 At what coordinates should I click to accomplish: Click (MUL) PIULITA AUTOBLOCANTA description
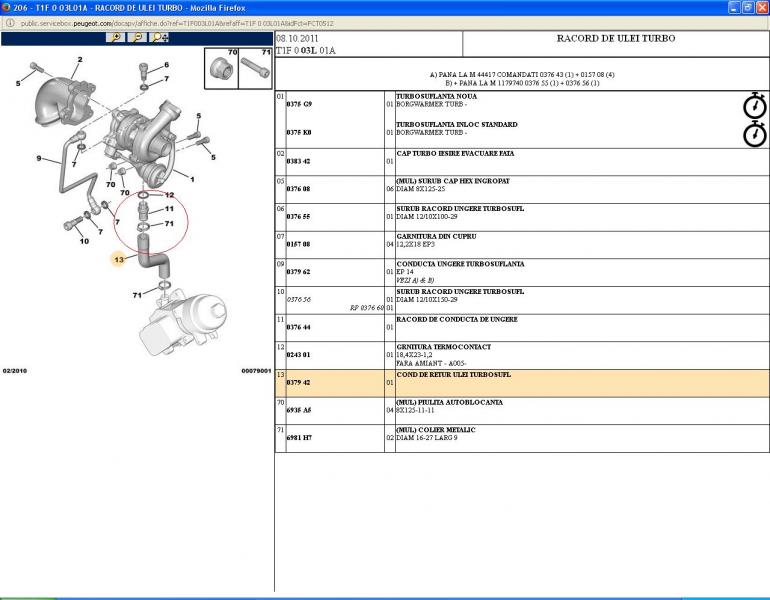(449, 402)
